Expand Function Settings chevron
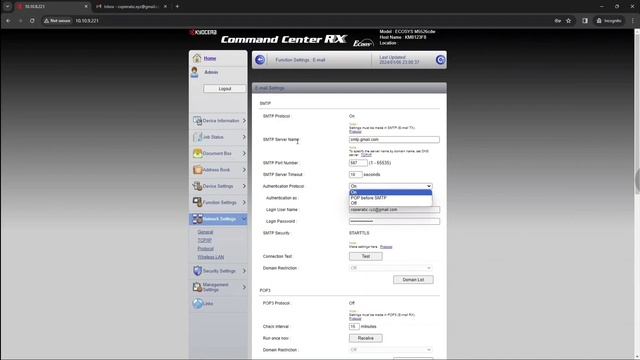640x360 pixels. tap(244, 202)
